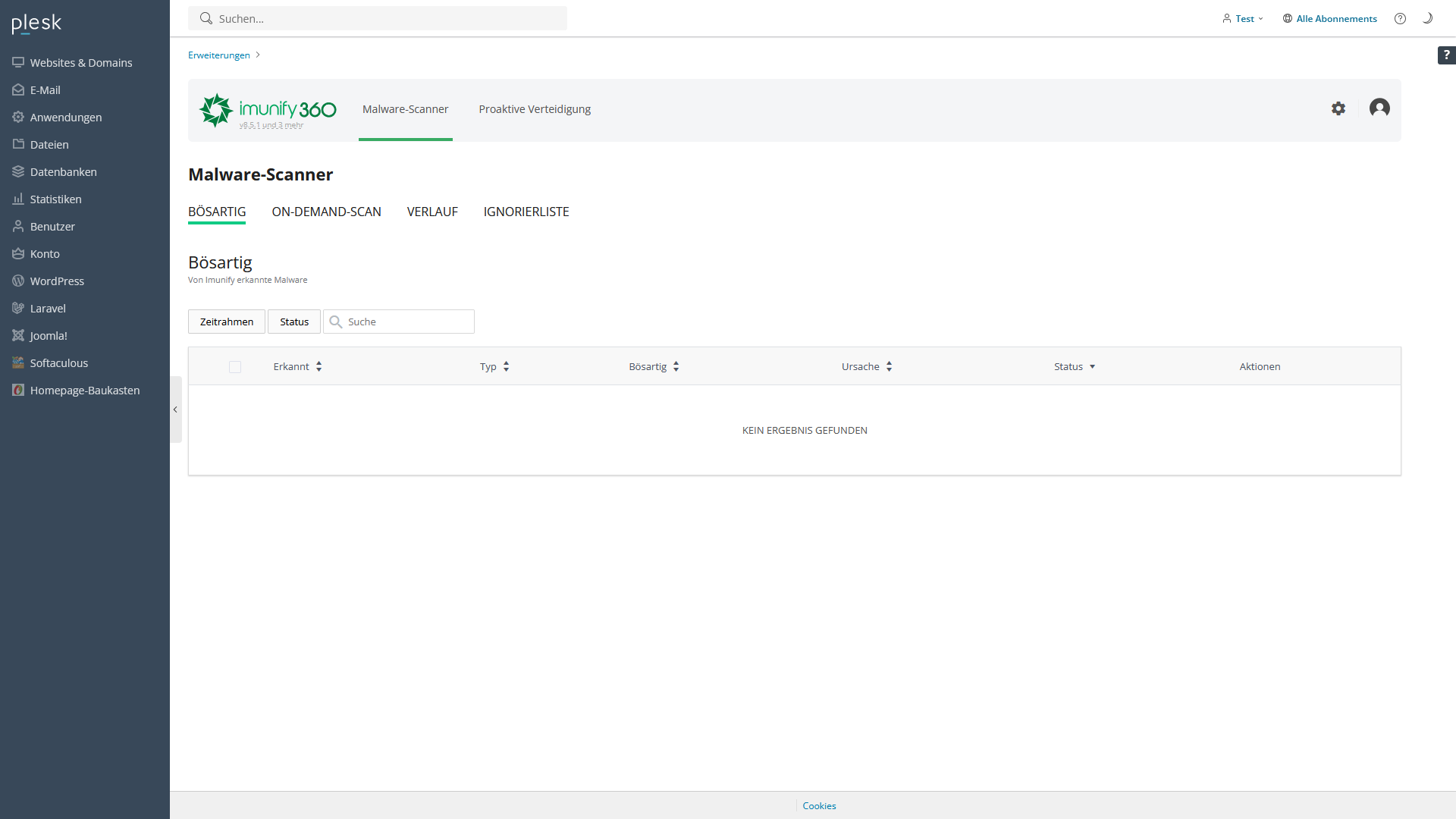Viewport: 1456px width, 819px height.
Task: Open the Imunify360 user avatar menu
Action: (1379, 108)
